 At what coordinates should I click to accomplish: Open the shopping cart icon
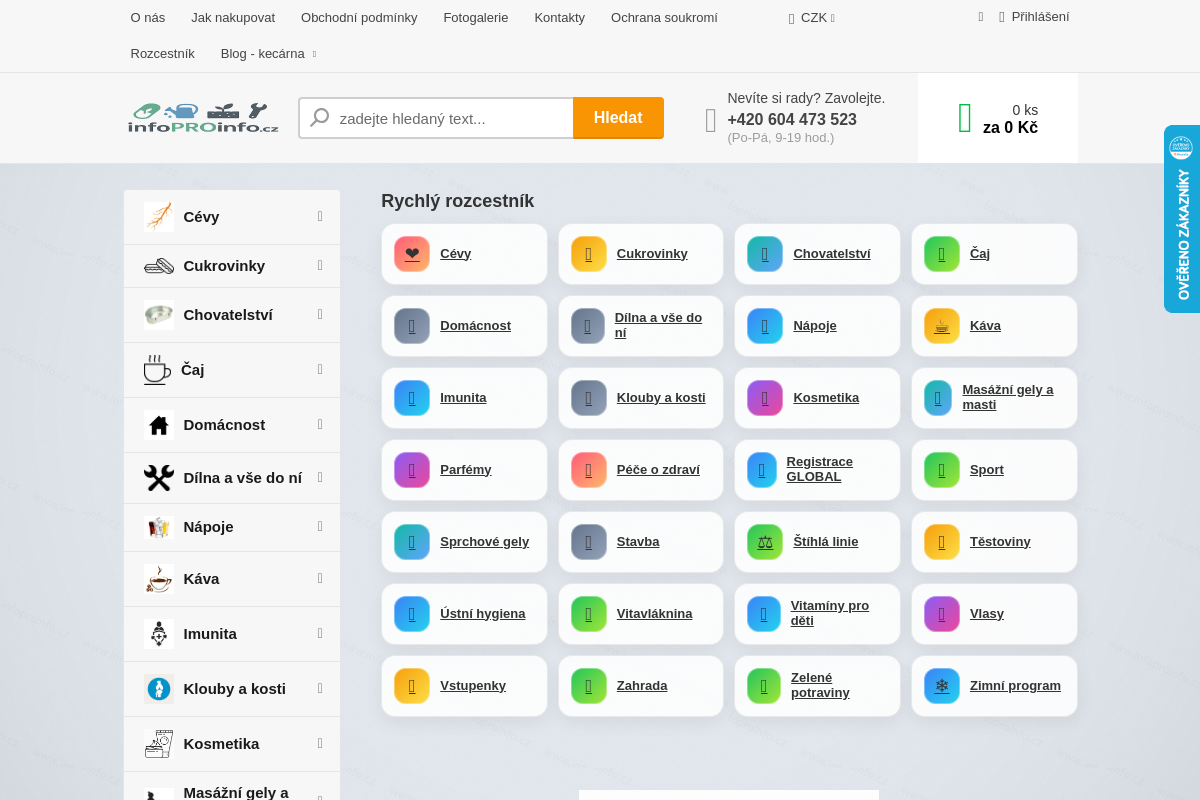point(965,118)
